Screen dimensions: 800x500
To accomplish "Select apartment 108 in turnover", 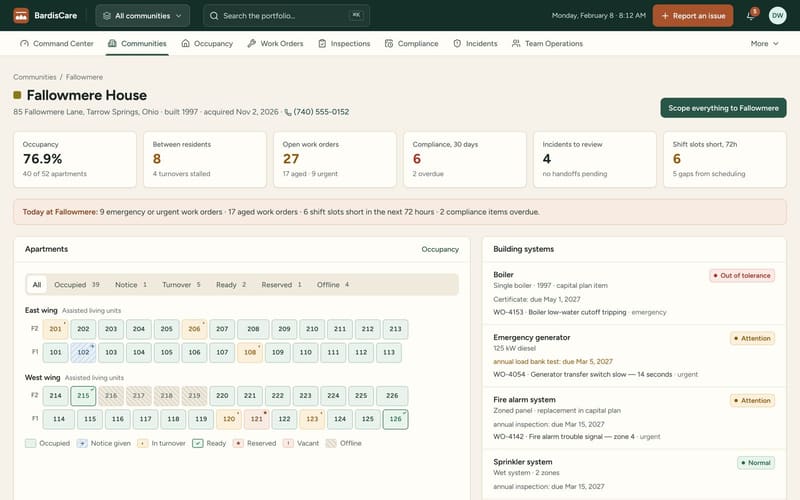I will tap(250, 353).
